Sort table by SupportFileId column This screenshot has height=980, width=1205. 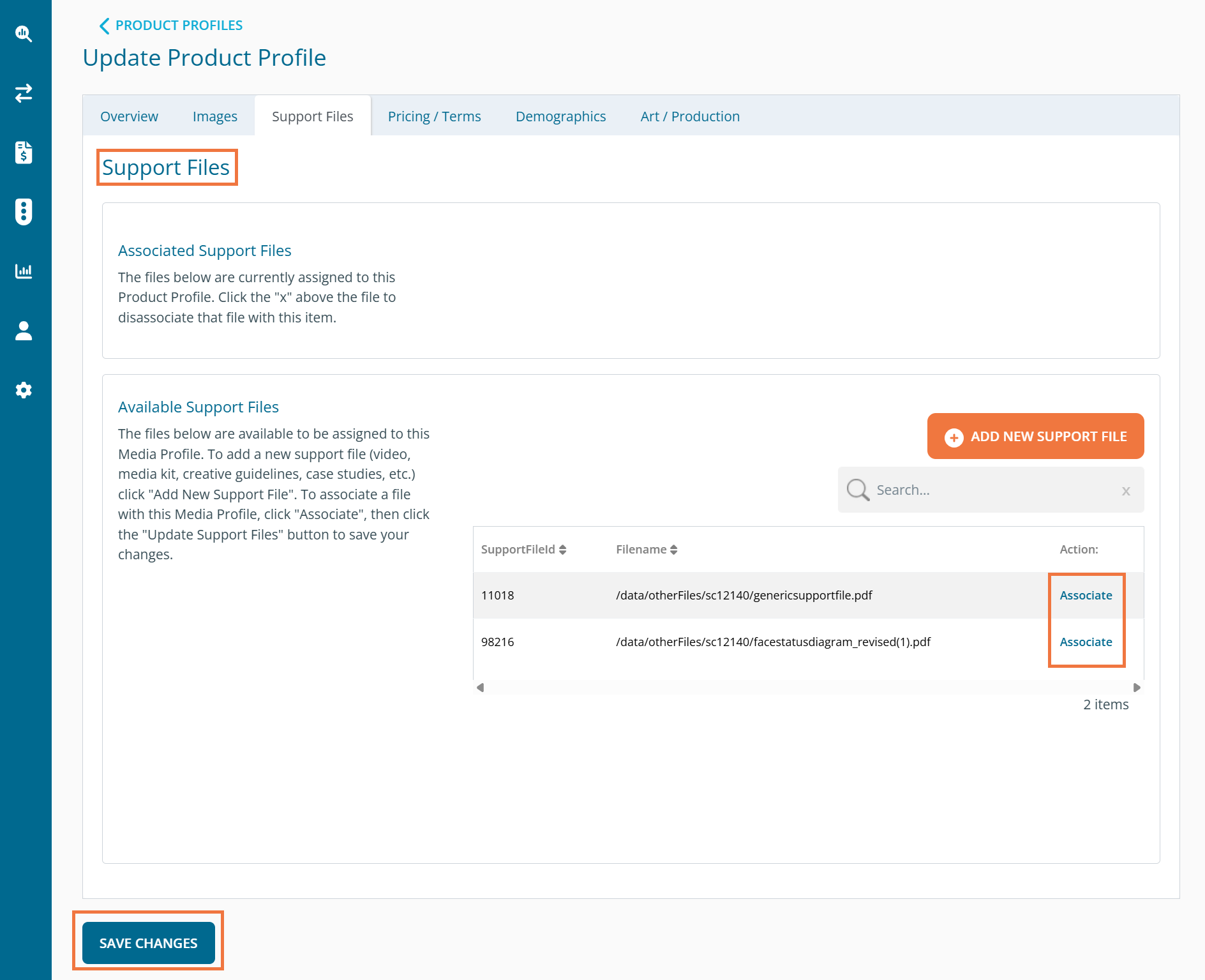[523, 550]
